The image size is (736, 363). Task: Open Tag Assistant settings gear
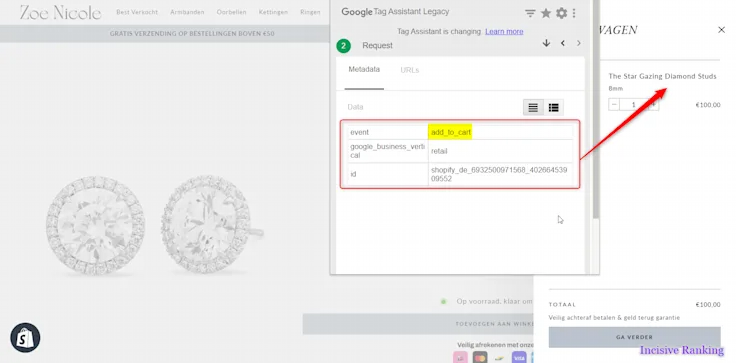(x=561, y=13)
